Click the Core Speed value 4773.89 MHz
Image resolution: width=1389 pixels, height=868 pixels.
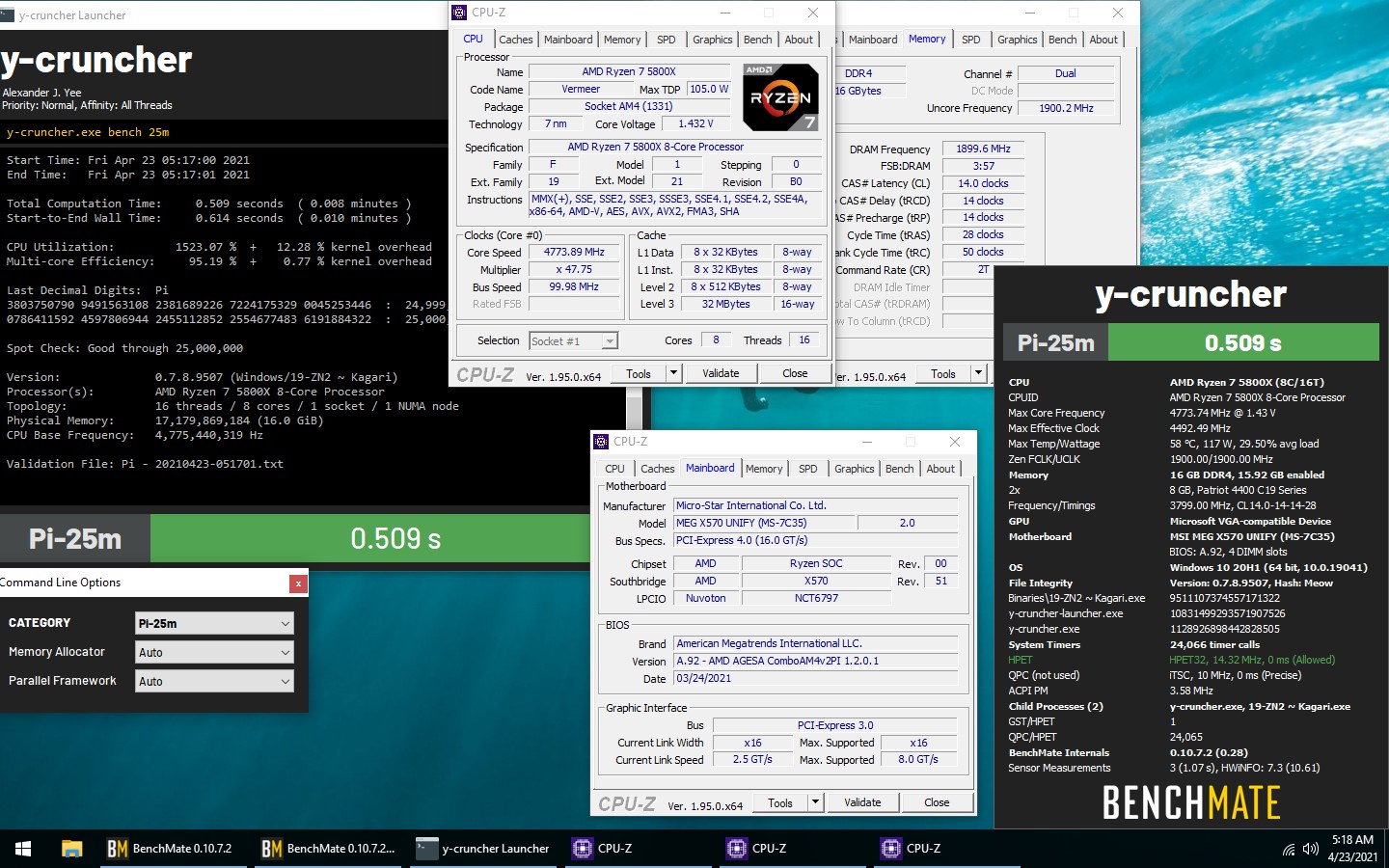coord(574,252)
